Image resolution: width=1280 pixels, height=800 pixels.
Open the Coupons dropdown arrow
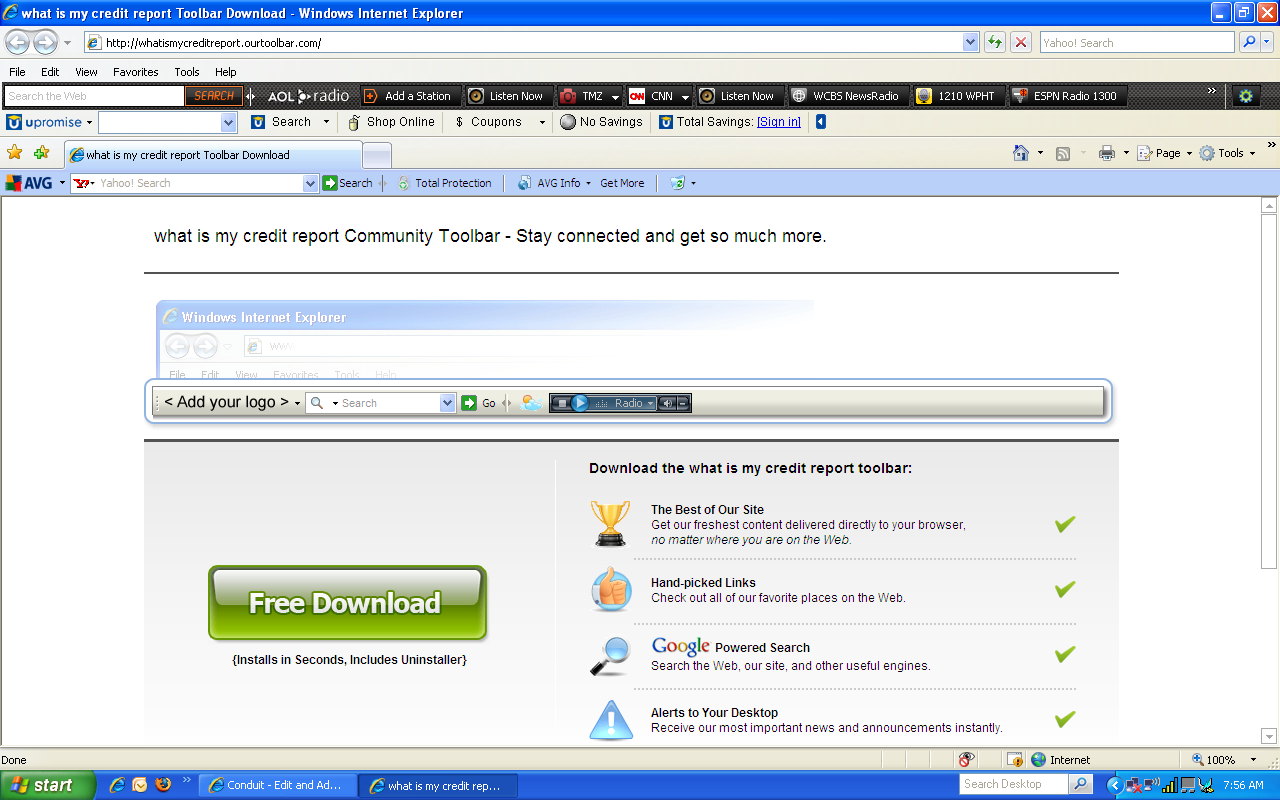pyautogui.click(x=542, y=122)
